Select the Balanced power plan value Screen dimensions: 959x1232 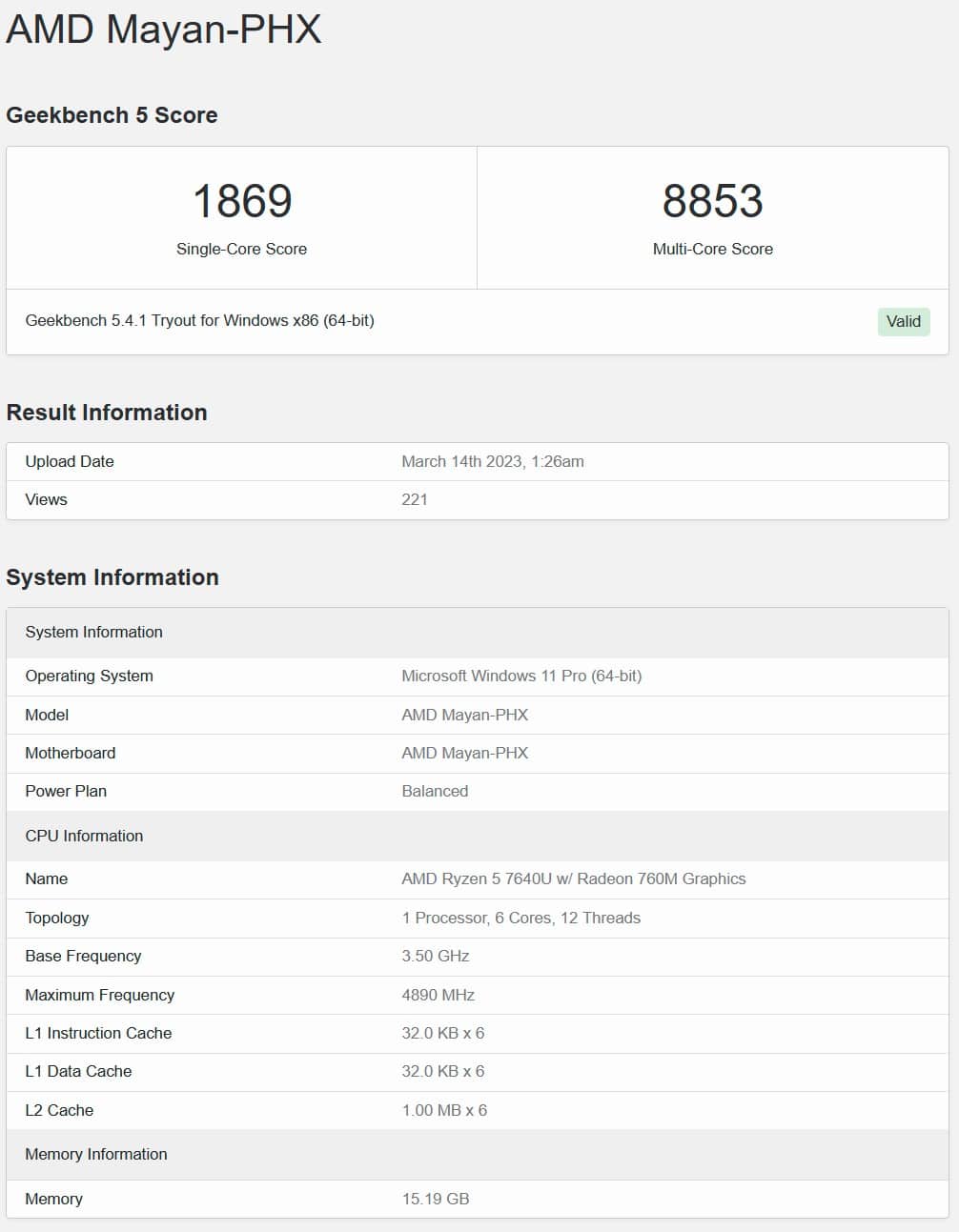(435, 791)
